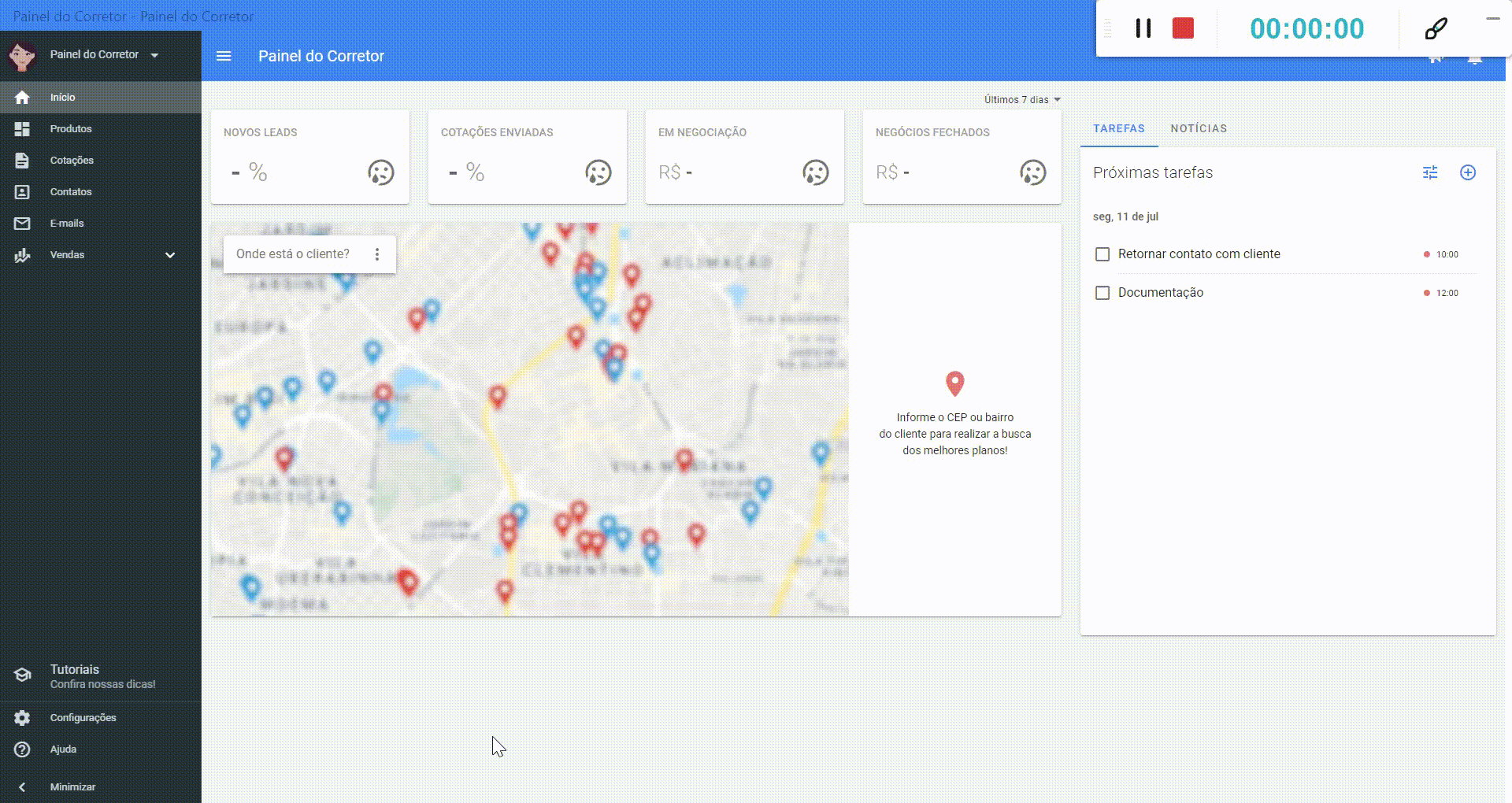Image resolution: width=1512 pixels, height=803 pixels.
Task: Click the 12:00 task time
Action: tap(1447, 293)
